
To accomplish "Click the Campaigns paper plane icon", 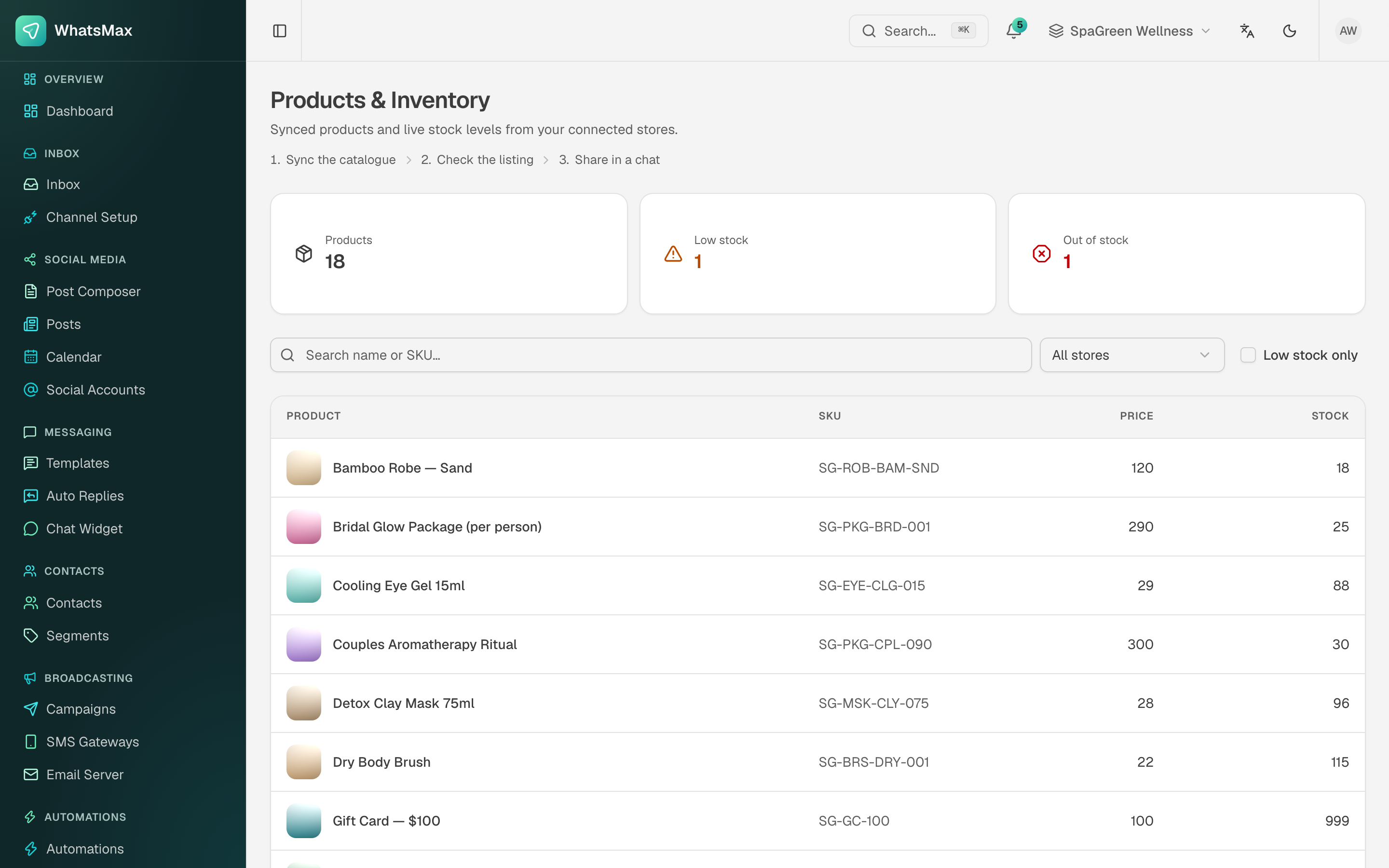I will (31, 709).
